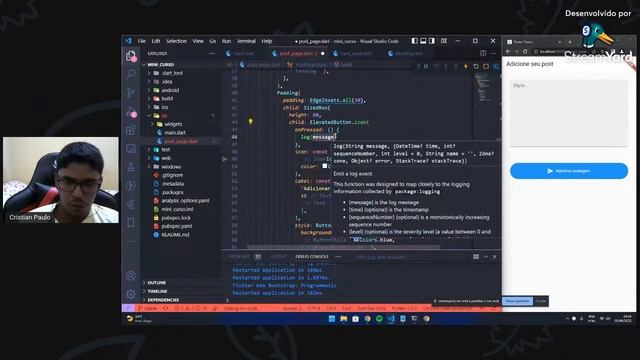Open the Terminal menu
The width and height of the screenshot is (640, 360).
pyautogui.click(x=247, y=41)
